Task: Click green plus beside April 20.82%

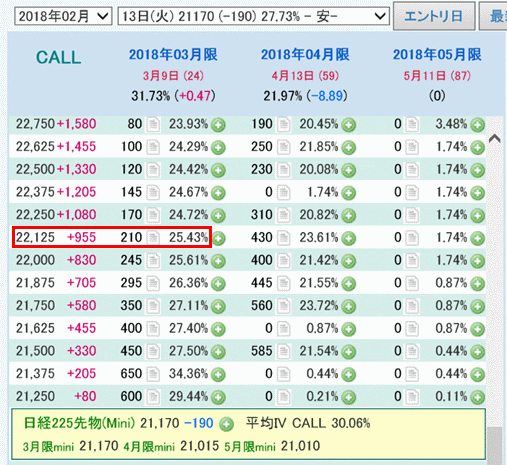Action: (x=349, y=216)
